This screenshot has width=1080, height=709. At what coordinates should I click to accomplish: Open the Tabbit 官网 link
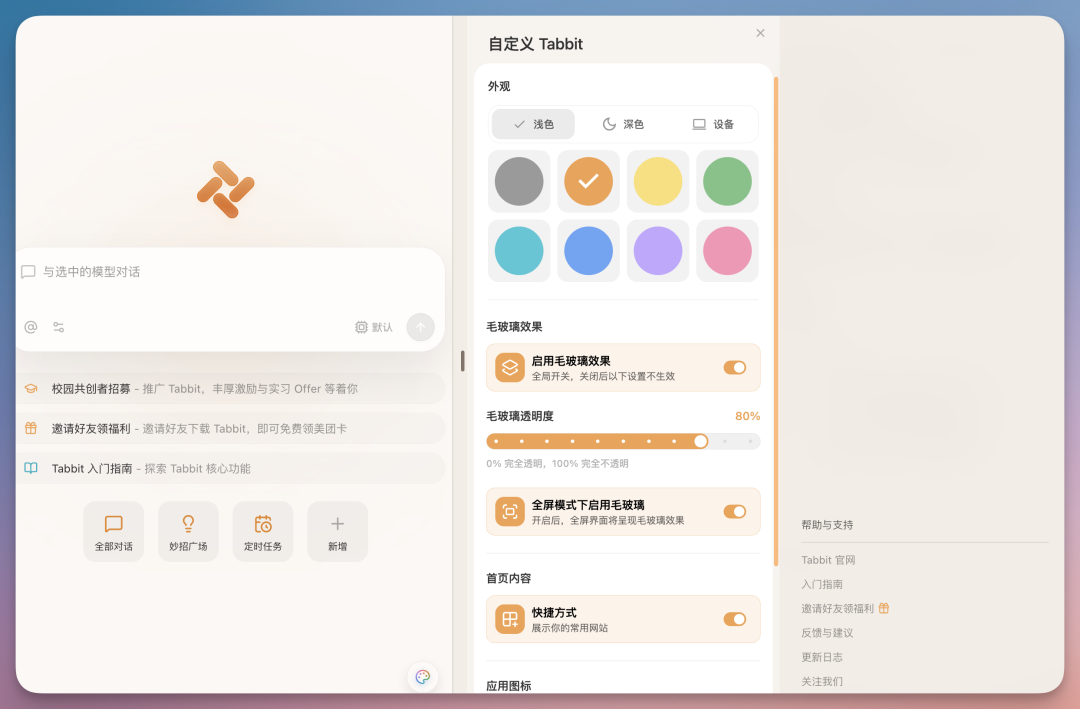[x=828, y=560]
